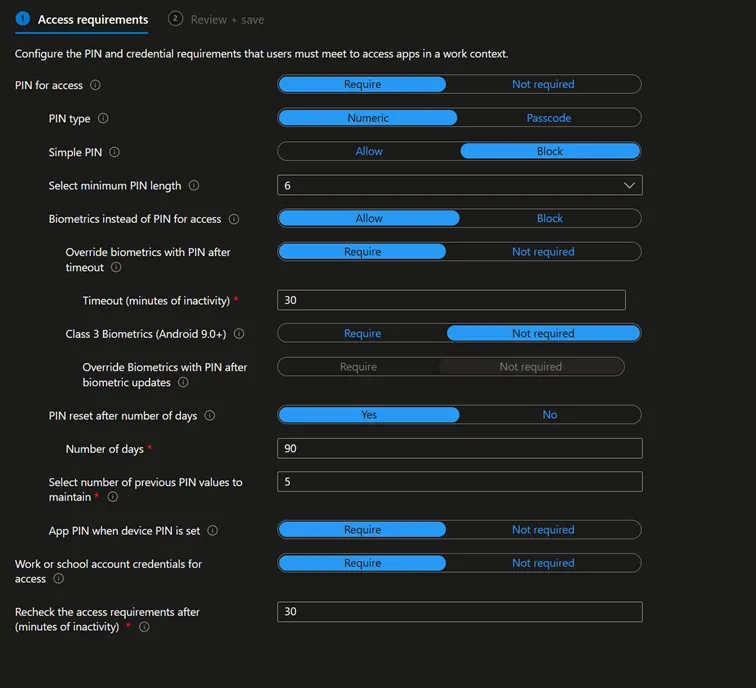Click info icon for App PIN when device PIN is set
This screenshot has height=688, width=756.
click(x=212, y=531)
